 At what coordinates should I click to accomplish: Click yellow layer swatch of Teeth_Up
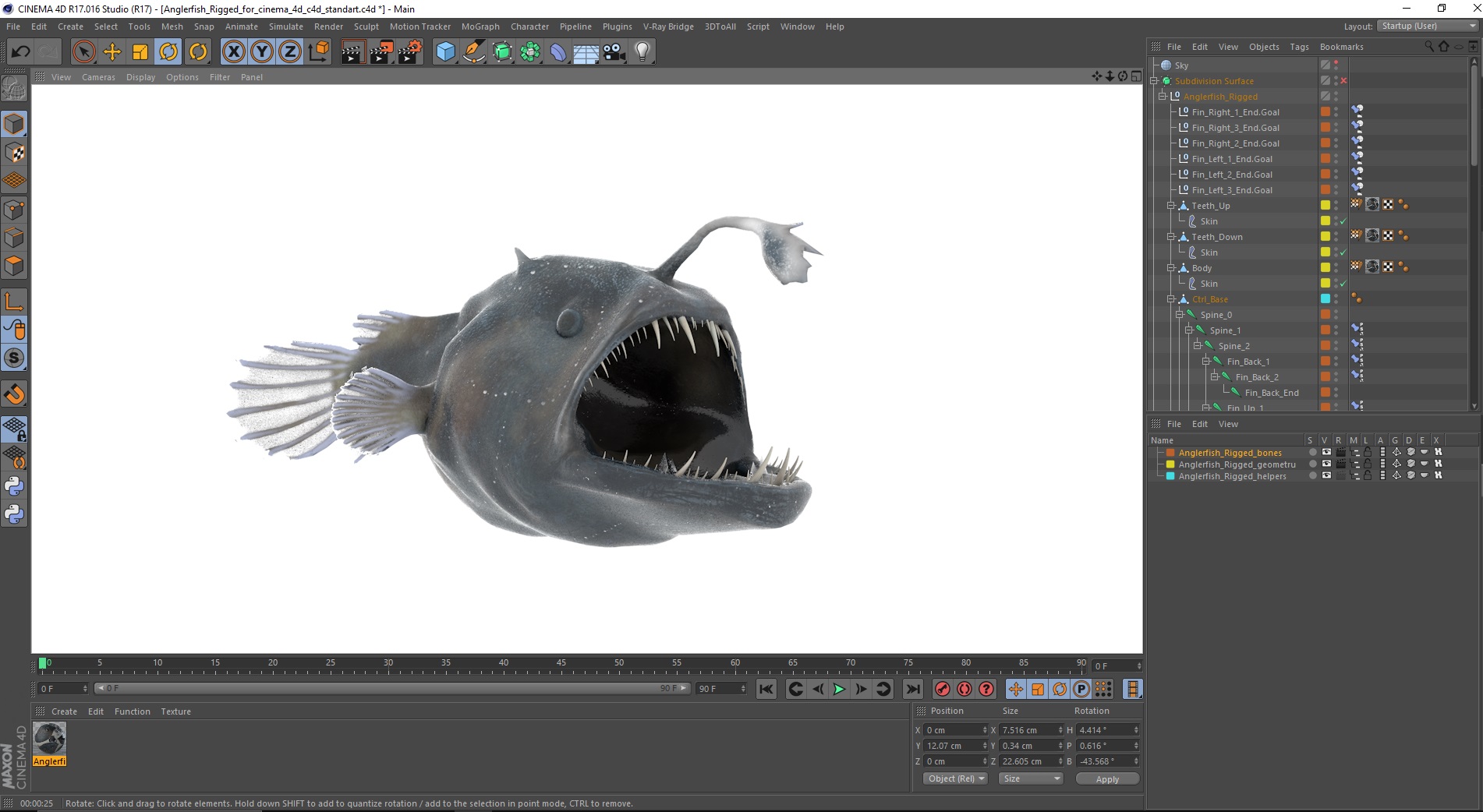pos(1325,206)
